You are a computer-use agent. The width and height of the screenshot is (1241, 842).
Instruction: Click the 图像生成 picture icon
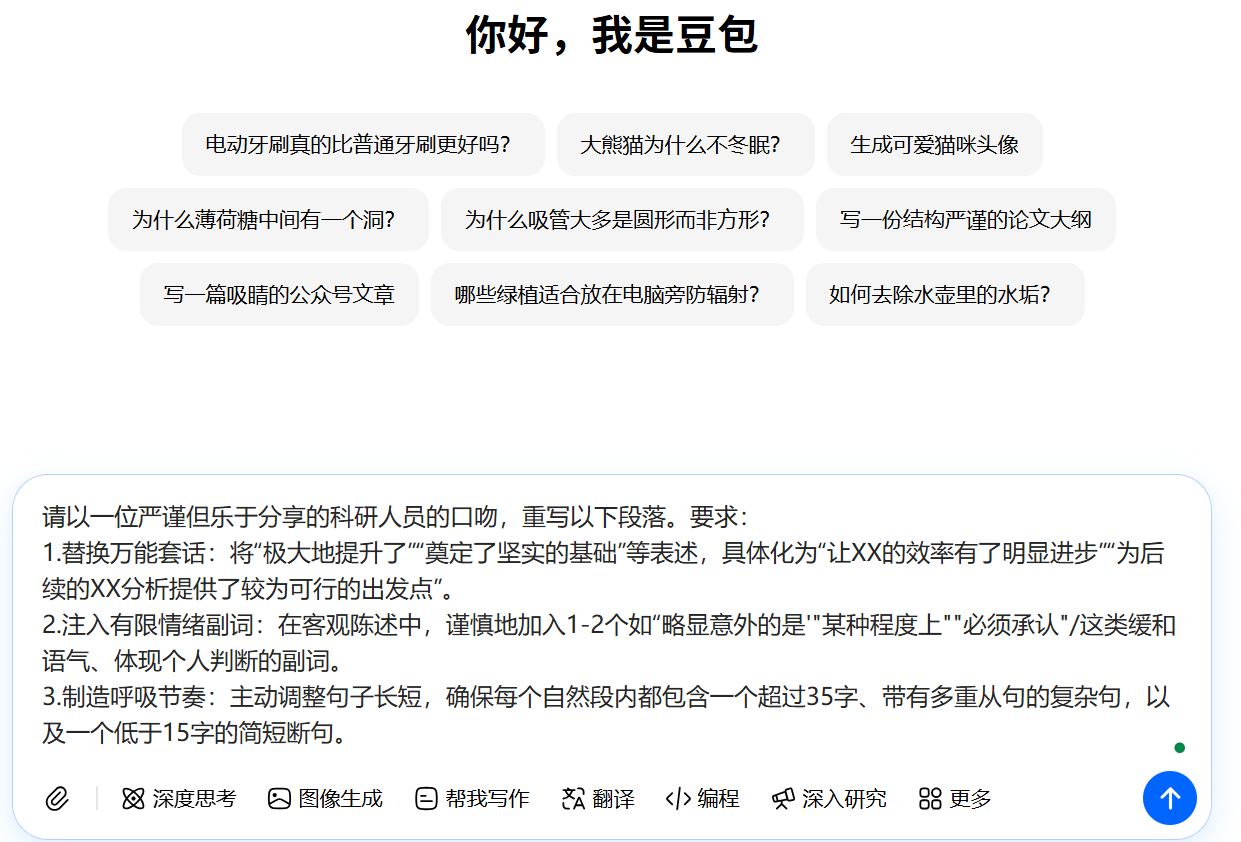pos(279,799)
